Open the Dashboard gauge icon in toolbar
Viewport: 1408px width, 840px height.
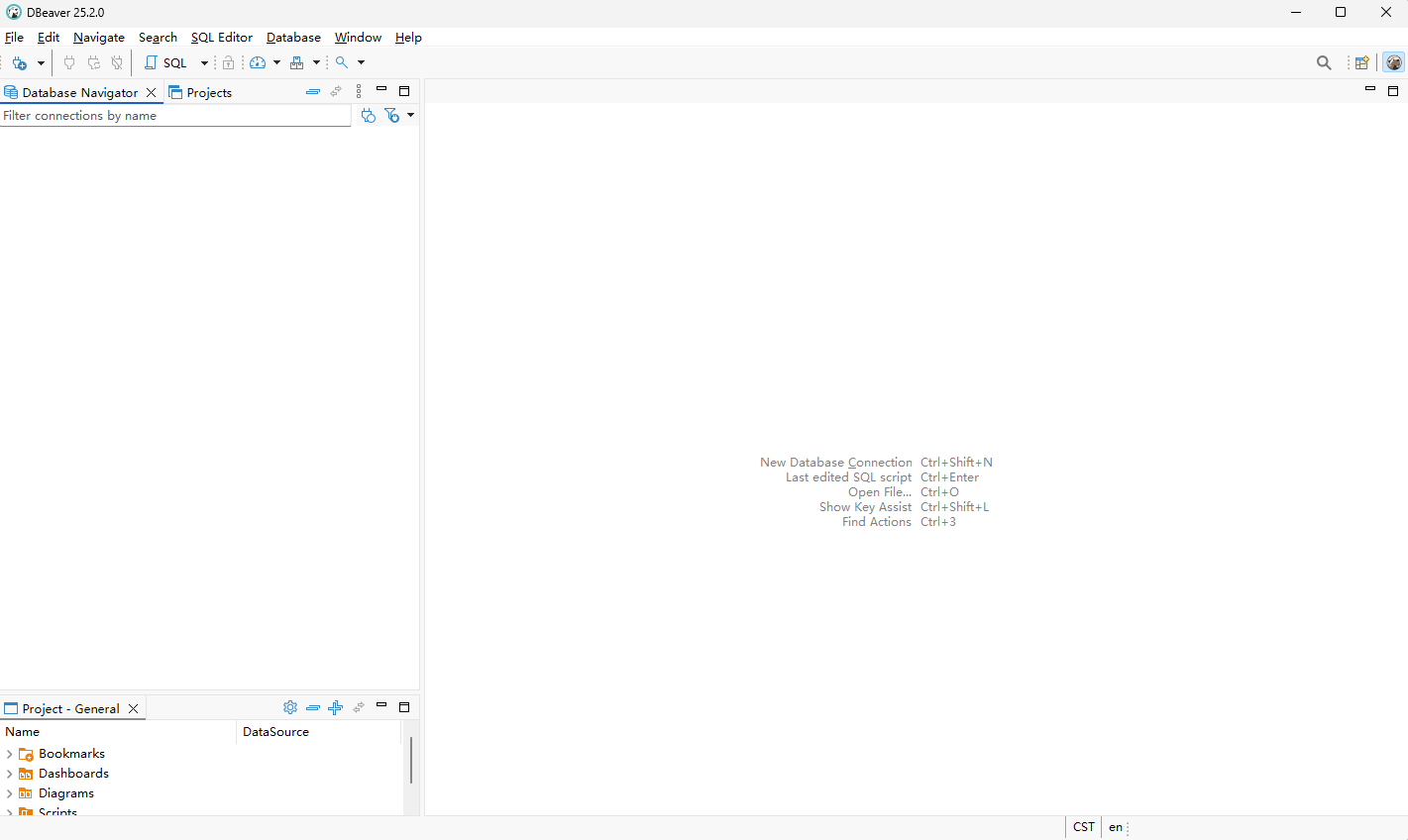click(x=258, y=62)
